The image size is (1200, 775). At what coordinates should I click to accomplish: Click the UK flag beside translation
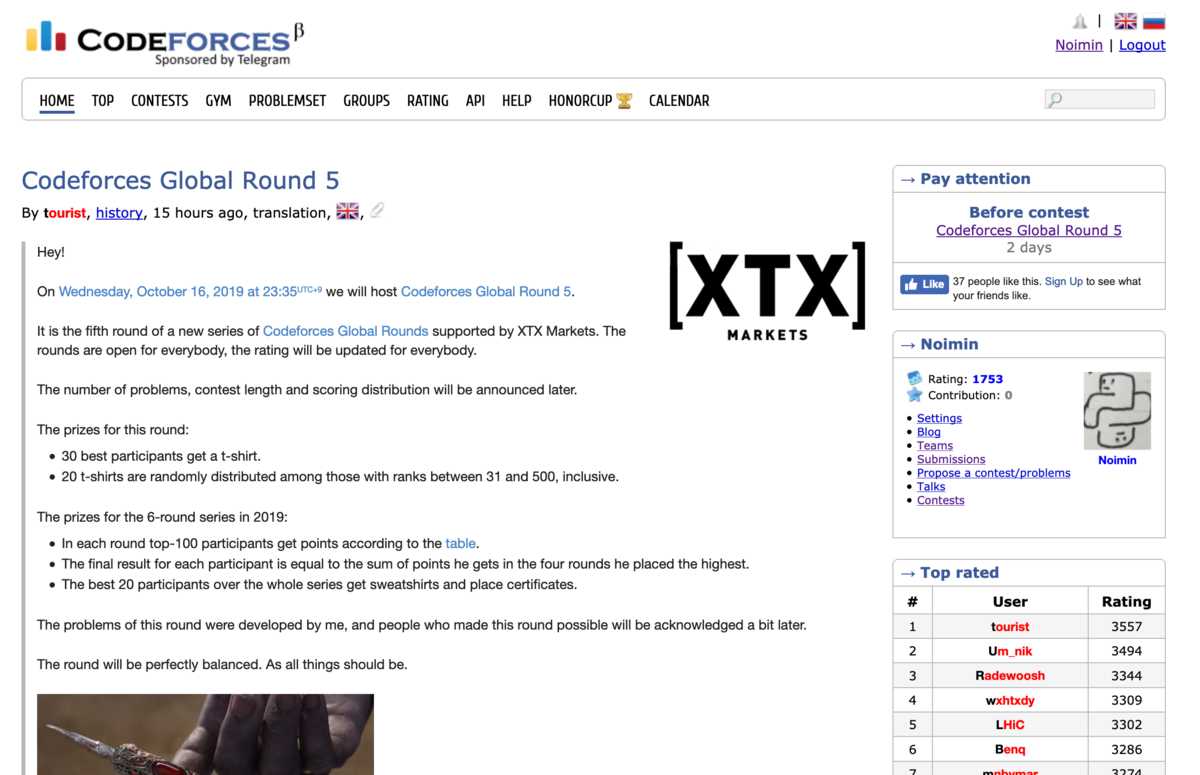pos(347,211)
